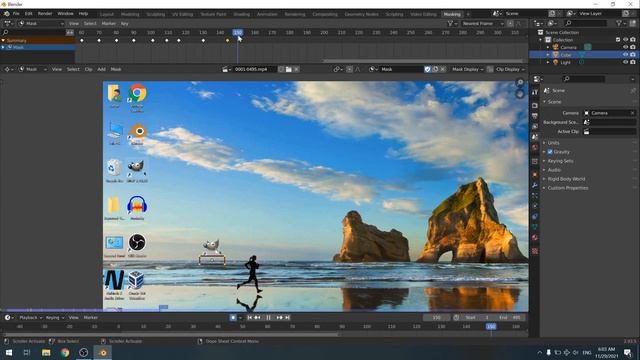Open the World properties tab icon
This screenshot has height=360, width=640.
coord(535,148)
